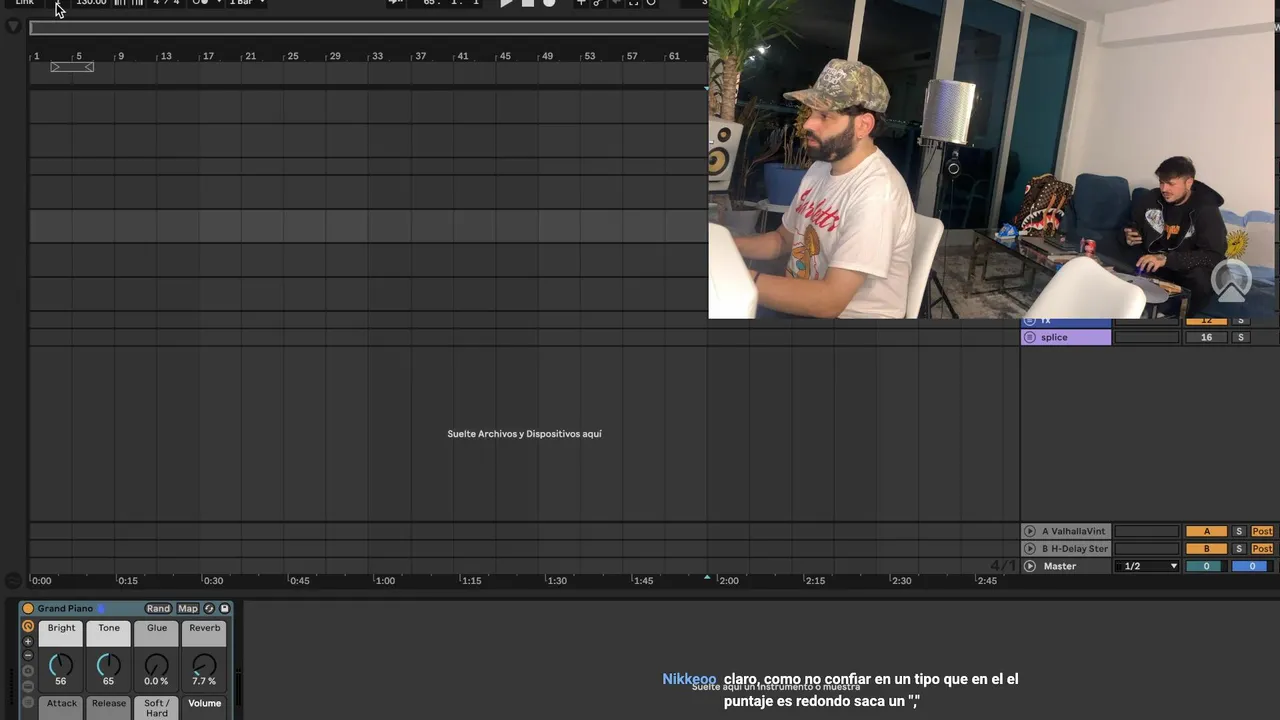
Task: Click the splice track fold icon
Action: tap(1030, 337)
